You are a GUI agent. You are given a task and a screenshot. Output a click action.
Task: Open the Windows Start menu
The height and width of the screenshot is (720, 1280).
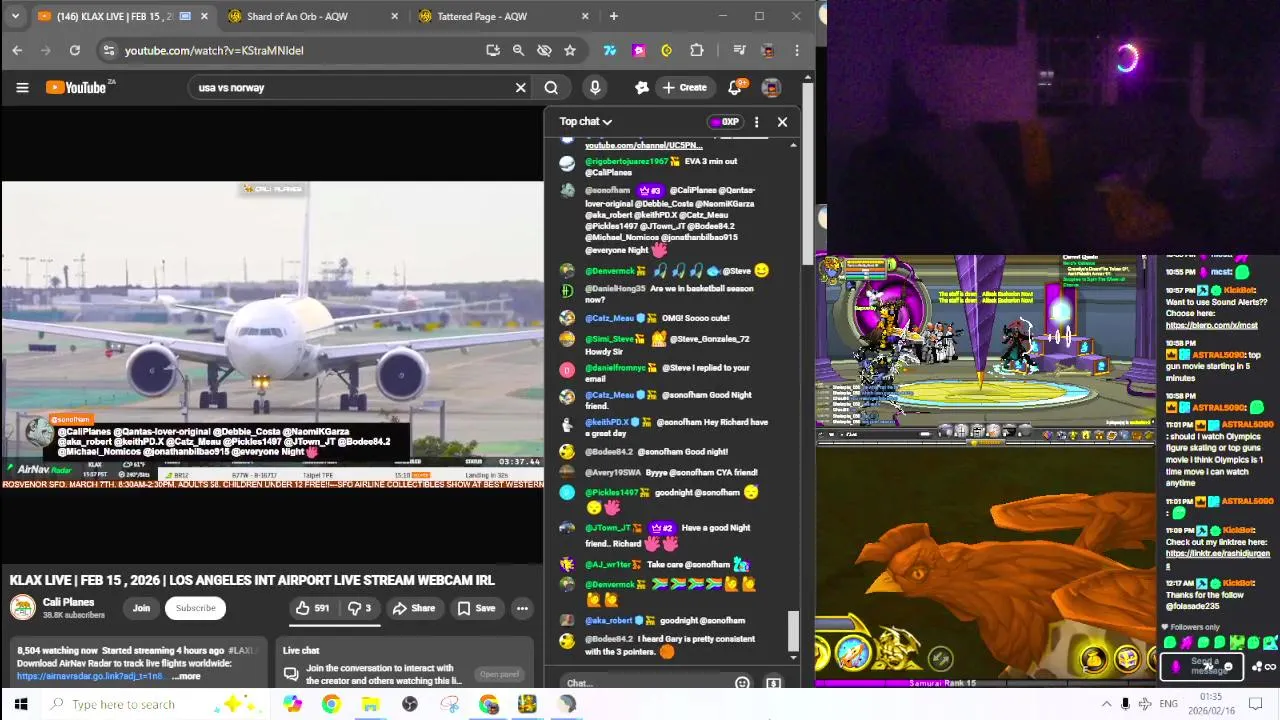(x=20, y=704)
